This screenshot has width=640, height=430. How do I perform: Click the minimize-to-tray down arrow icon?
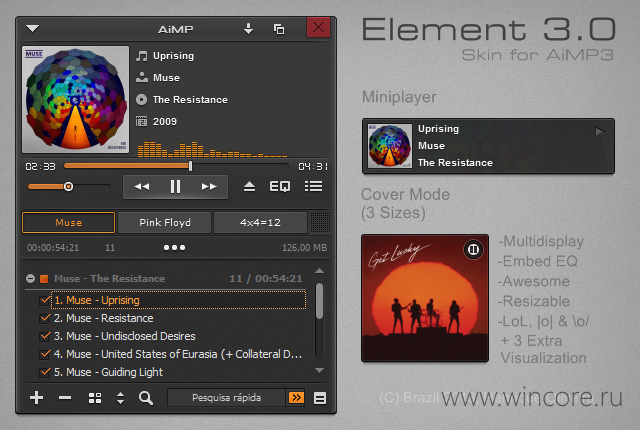tap(248, 29)
